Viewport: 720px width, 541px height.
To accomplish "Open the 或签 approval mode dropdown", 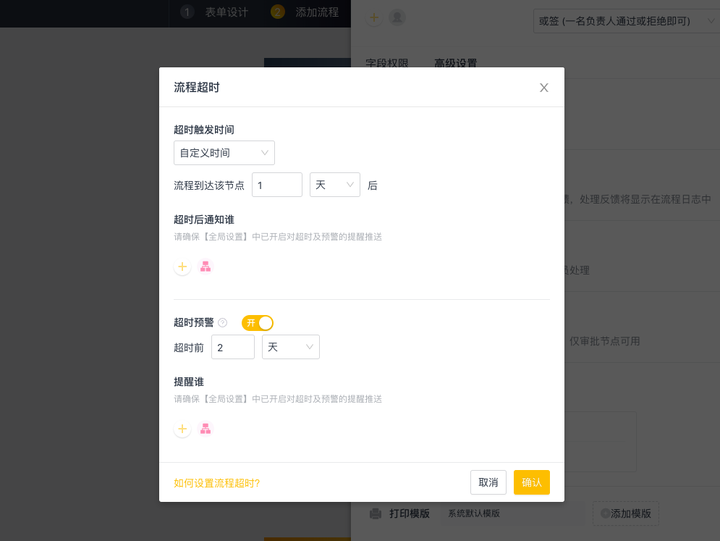I will coord(626,21).
